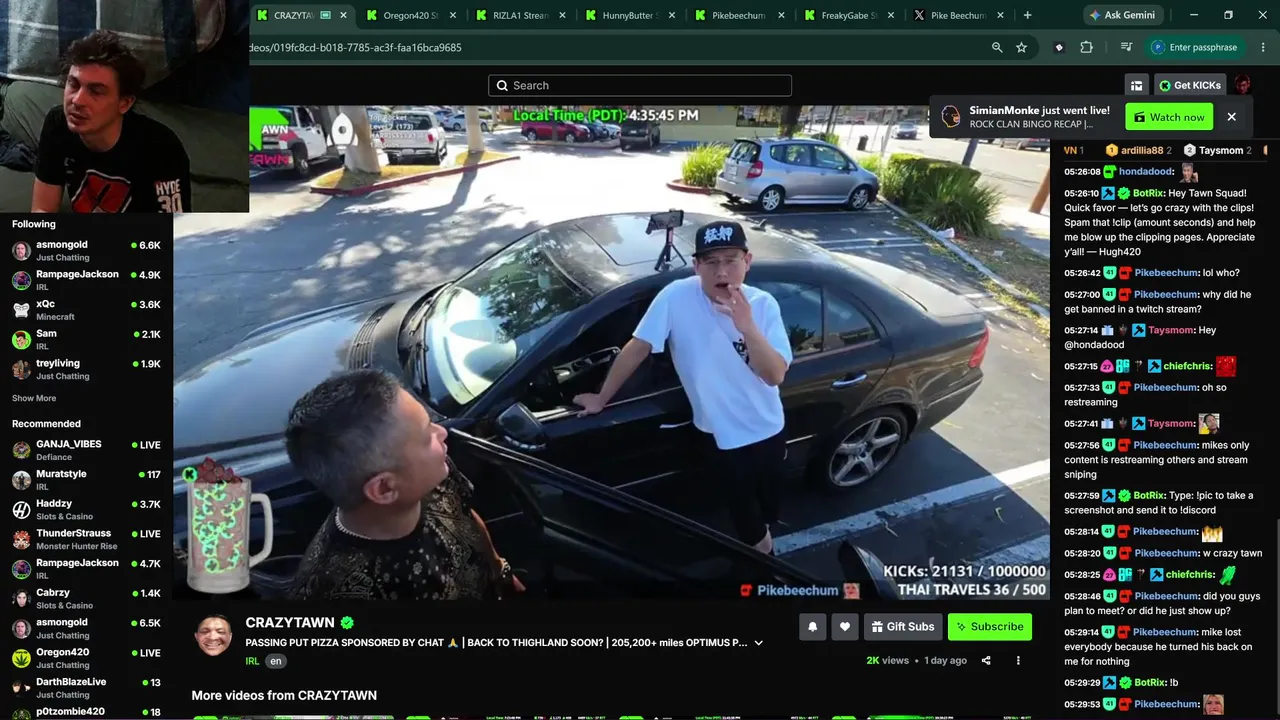
Task: Close the HunnyButter browser tab
Action: tap(672, 15)
